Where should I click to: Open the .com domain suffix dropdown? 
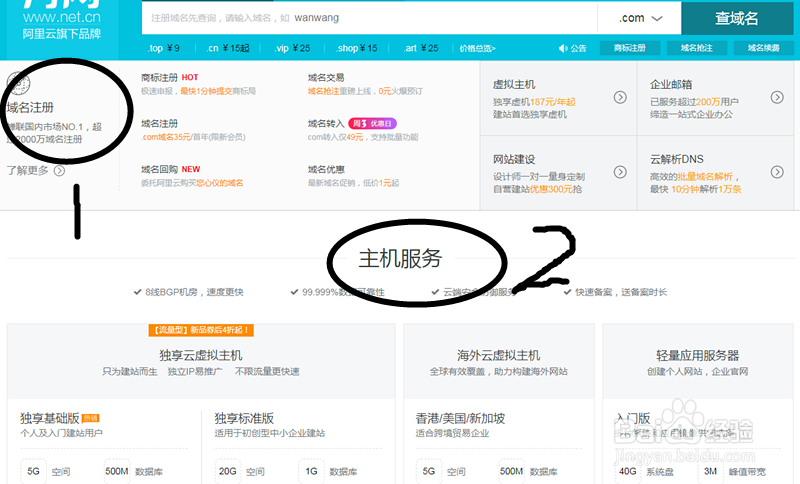click(x=639, y=18)
